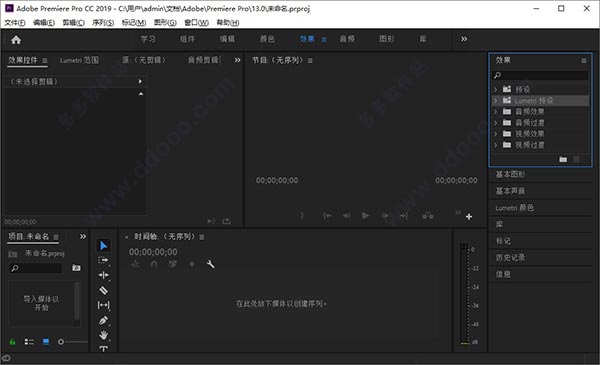The height and width of the screenshot is (365, 600).
Task: Toggle list view in Project panel
Action: coord(29,342)
